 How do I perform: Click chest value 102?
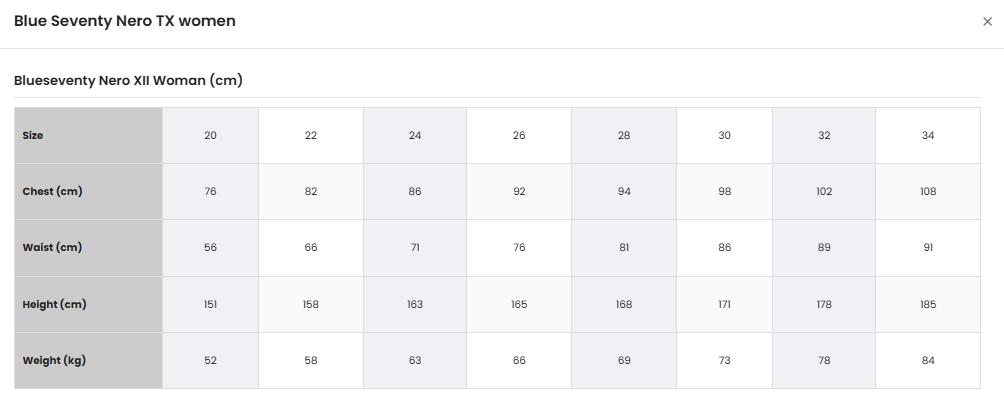coord(824,192)
